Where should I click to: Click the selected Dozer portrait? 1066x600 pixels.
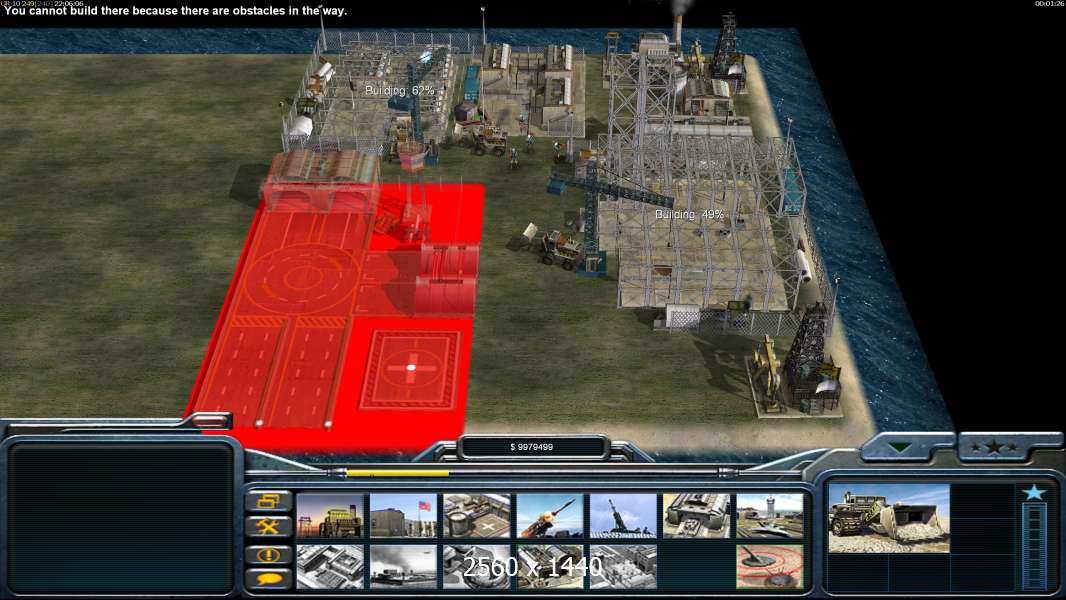[889, 518]
